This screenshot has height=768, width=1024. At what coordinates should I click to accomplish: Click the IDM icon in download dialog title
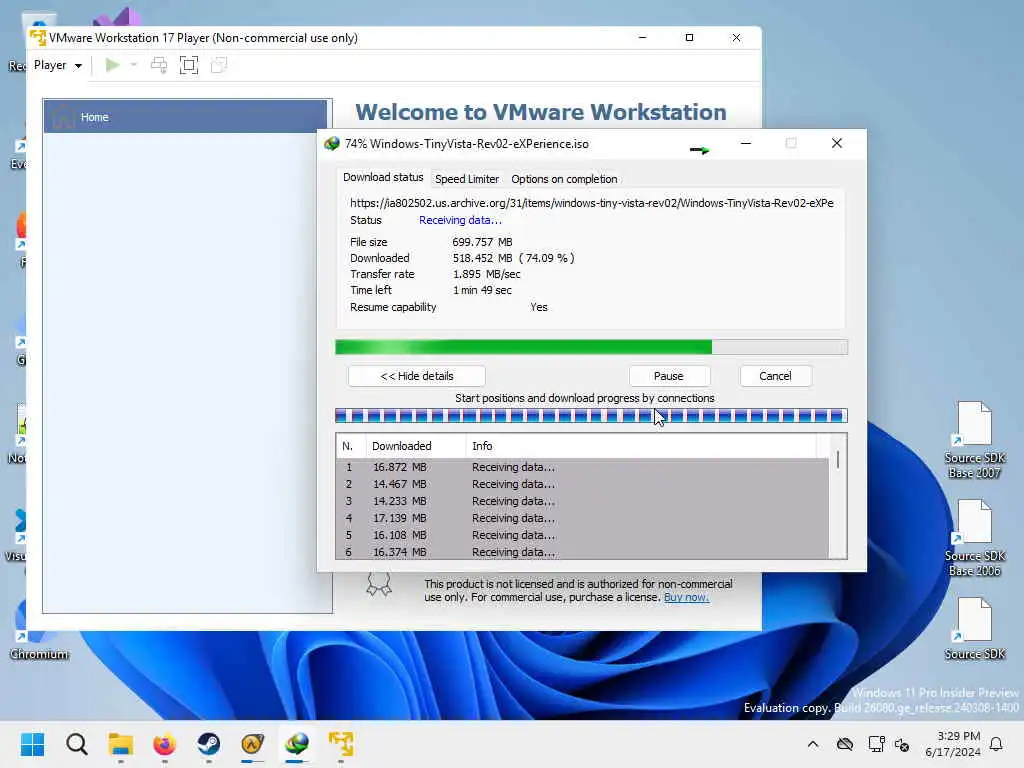click(332, 144)
